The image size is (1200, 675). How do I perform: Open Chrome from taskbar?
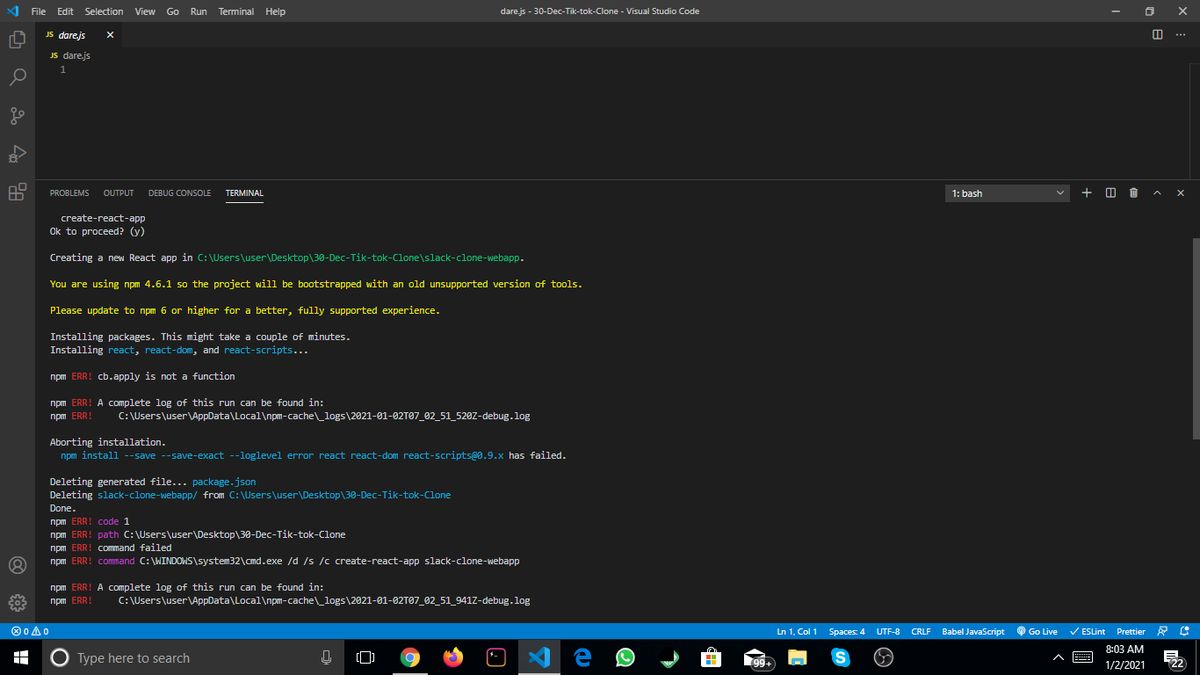click(x=409, y=657)
